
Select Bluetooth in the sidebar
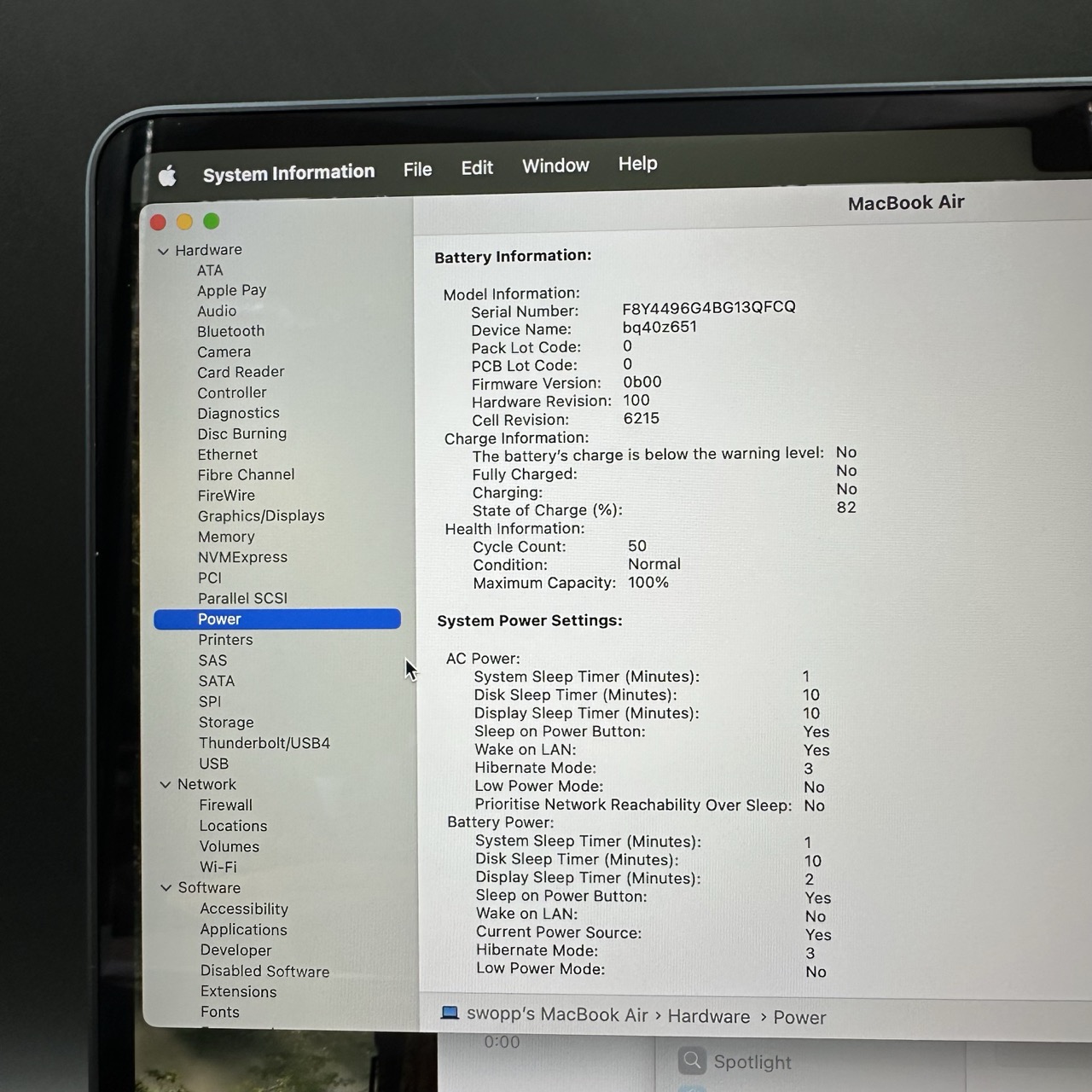click(x=230, y=332)
